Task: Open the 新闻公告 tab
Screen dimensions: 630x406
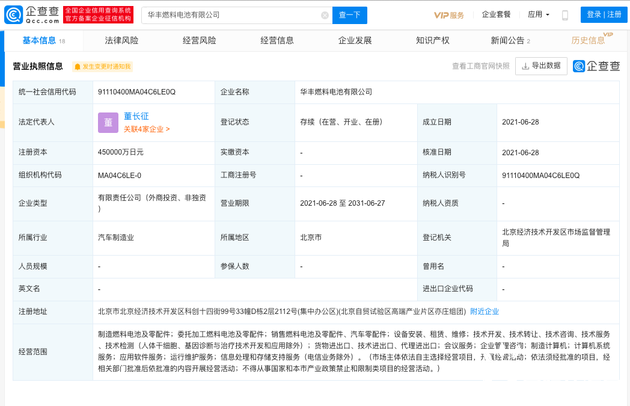Action: point(510,41)
